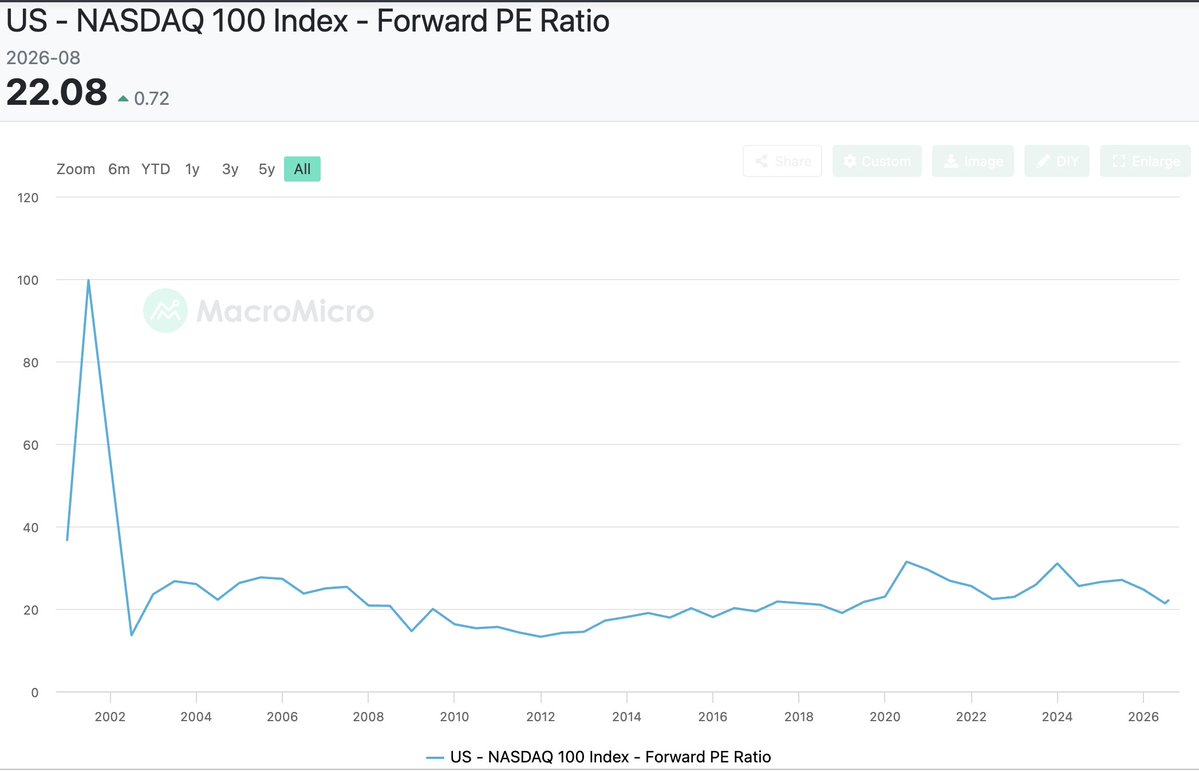
Task: Select the 6m zoom range
Action: (x=119, y=169)
